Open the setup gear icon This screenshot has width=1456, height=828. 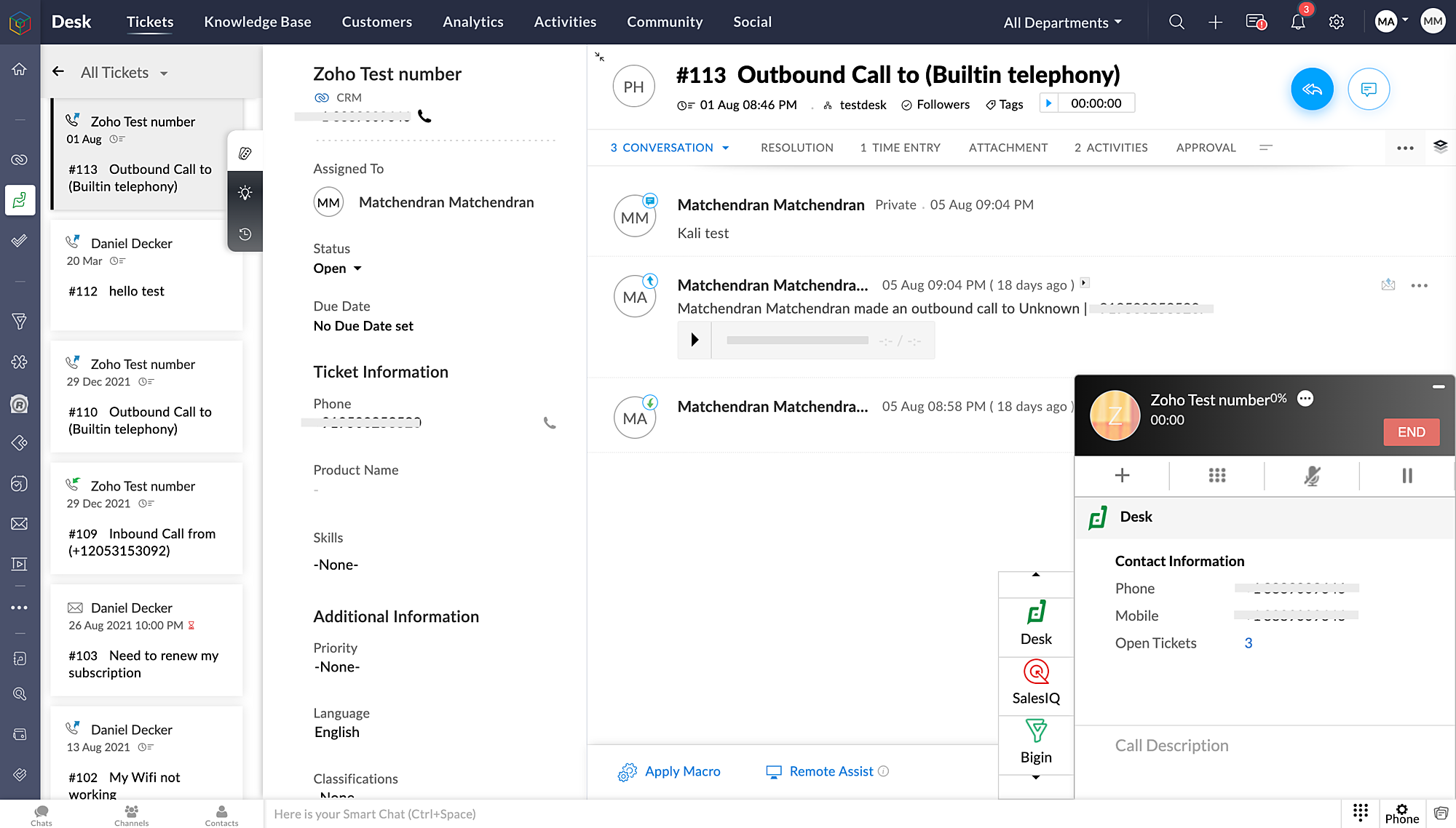coord(1337,22)
